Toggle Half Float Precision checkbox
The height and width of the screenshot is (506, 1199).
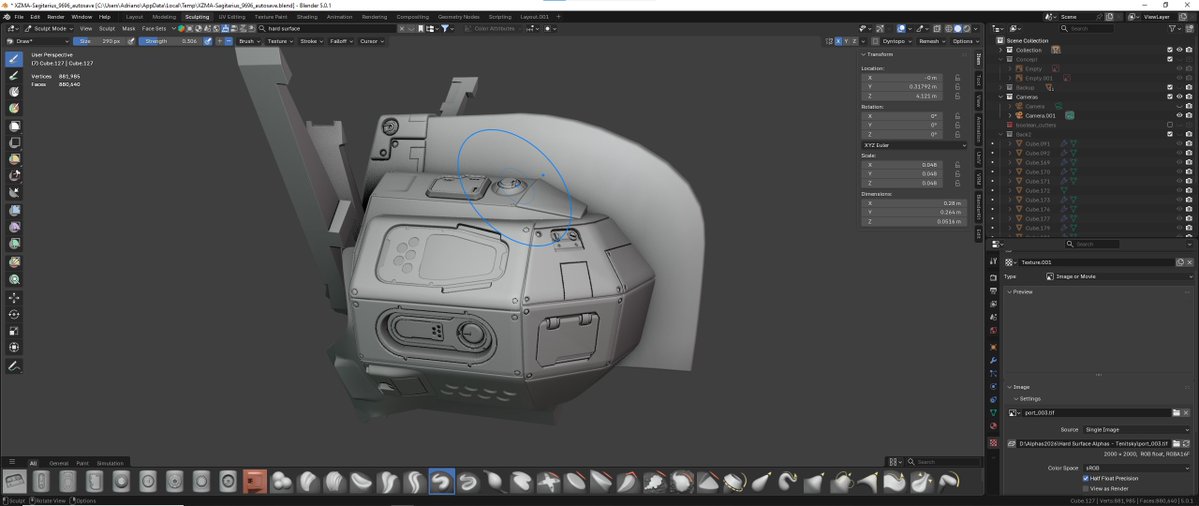(x=1086, y=478)
